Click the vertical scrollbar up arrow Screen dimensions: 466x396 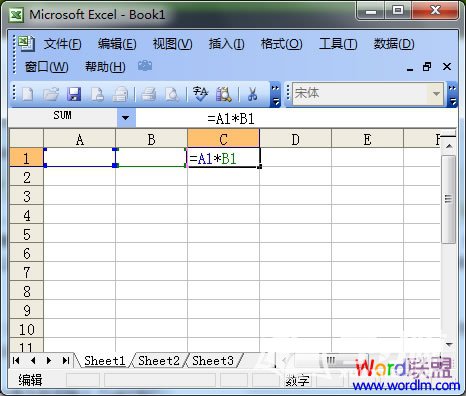pyautogui.click(x=449, y=146)
